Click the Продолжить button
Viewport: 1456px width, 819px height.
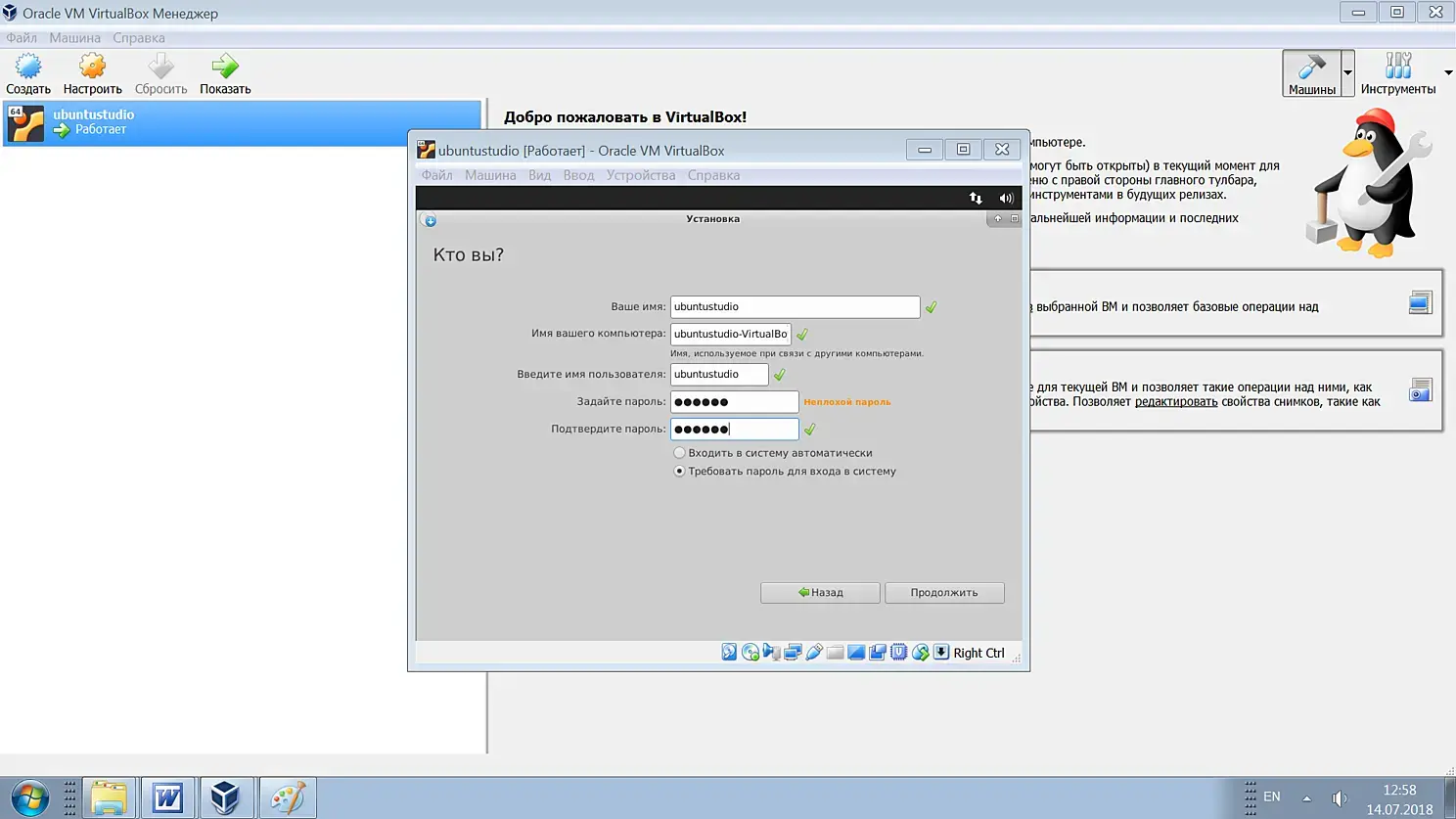click(944, 593)
